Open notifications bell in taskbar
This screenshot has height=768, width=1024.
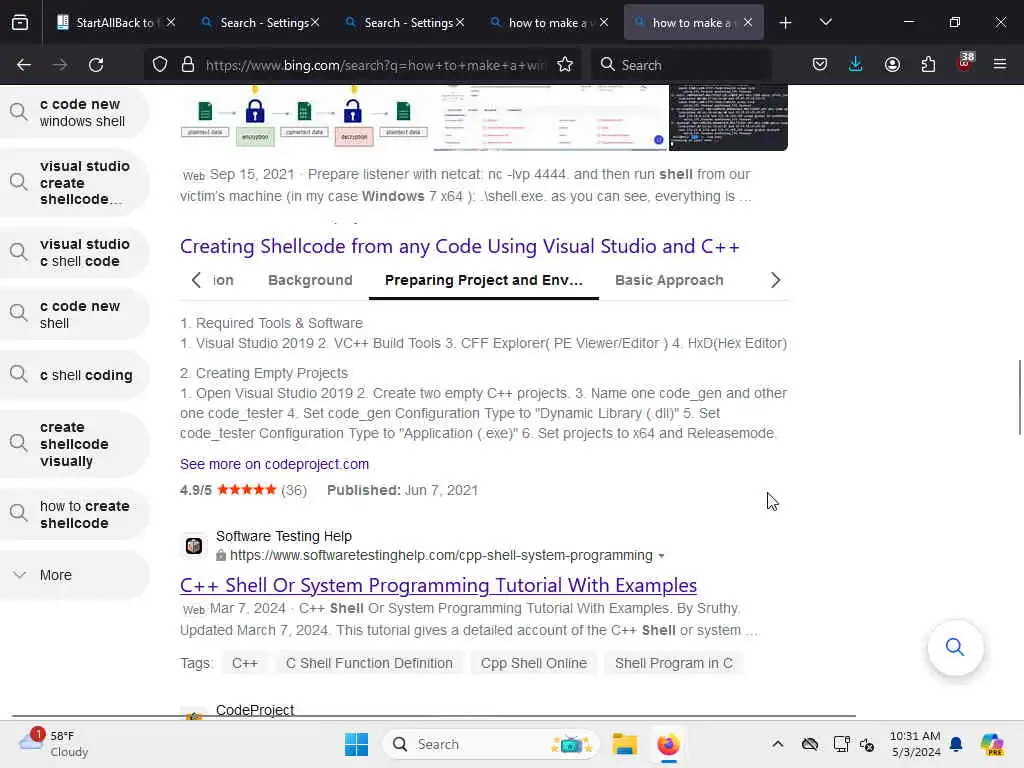click(x=956, y=744)
